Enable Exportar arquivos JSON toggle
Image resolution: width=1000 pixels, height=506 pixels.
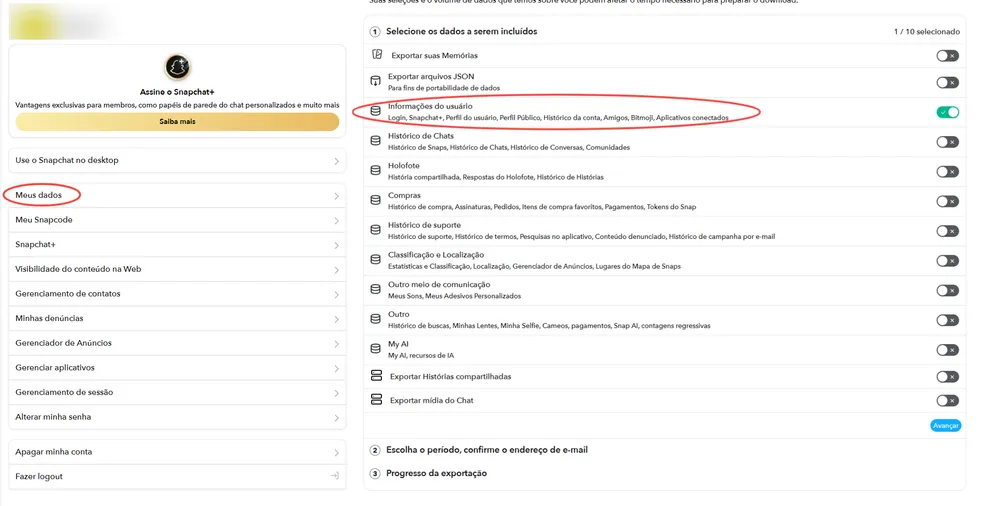947,82
